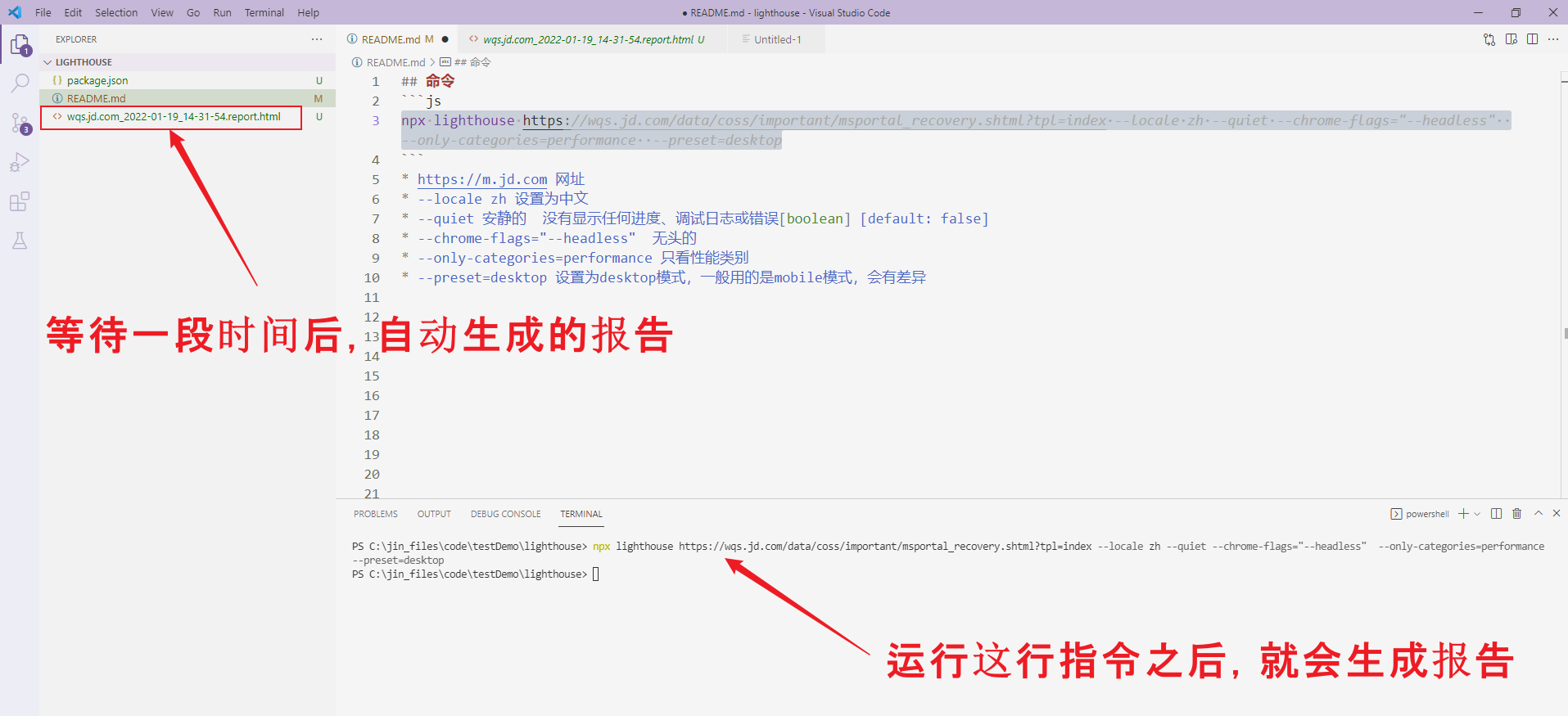
Task: Open the View menu
Action: [162, 12]
